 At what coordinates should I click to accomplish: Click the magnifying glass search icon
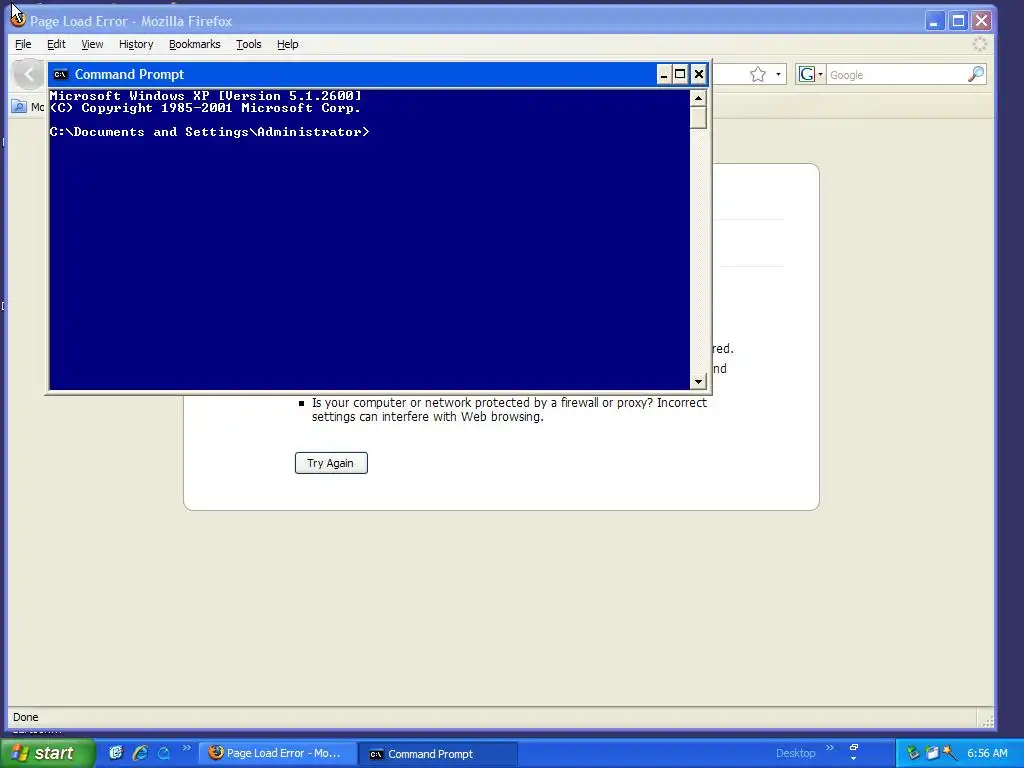[976, 74]
